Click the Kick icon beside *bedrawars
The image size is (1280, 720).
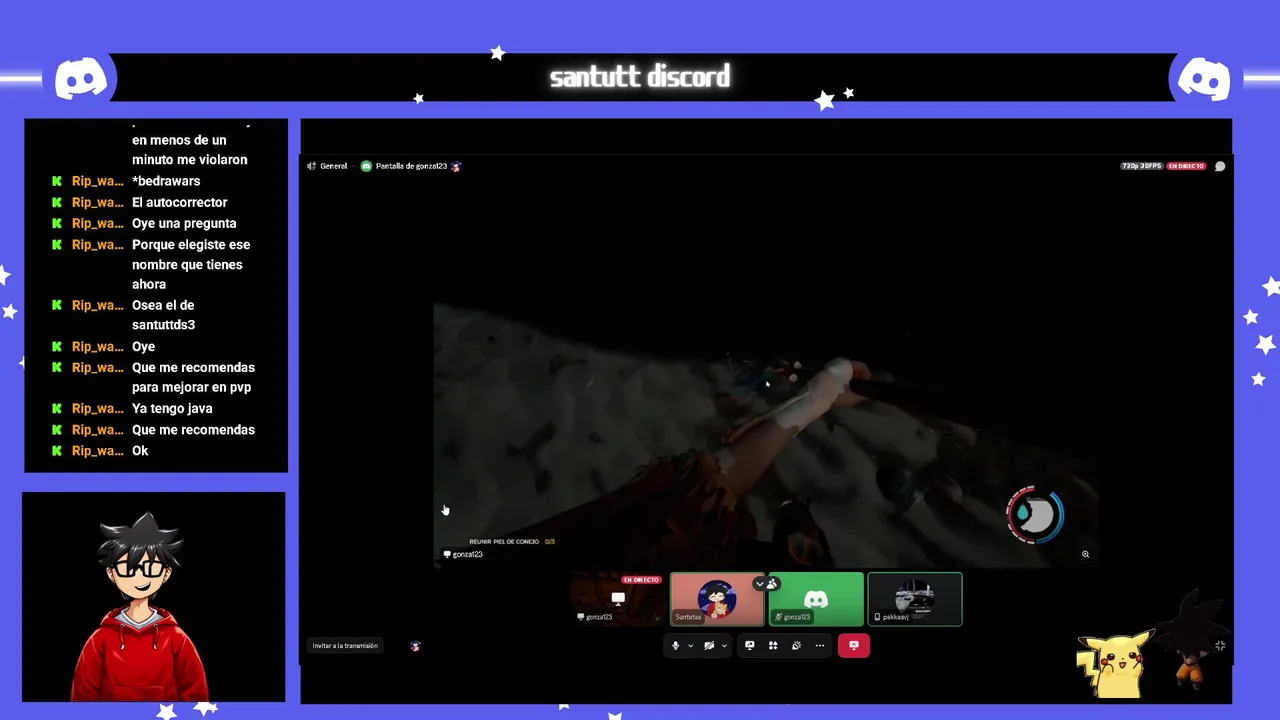click(57, 181)
